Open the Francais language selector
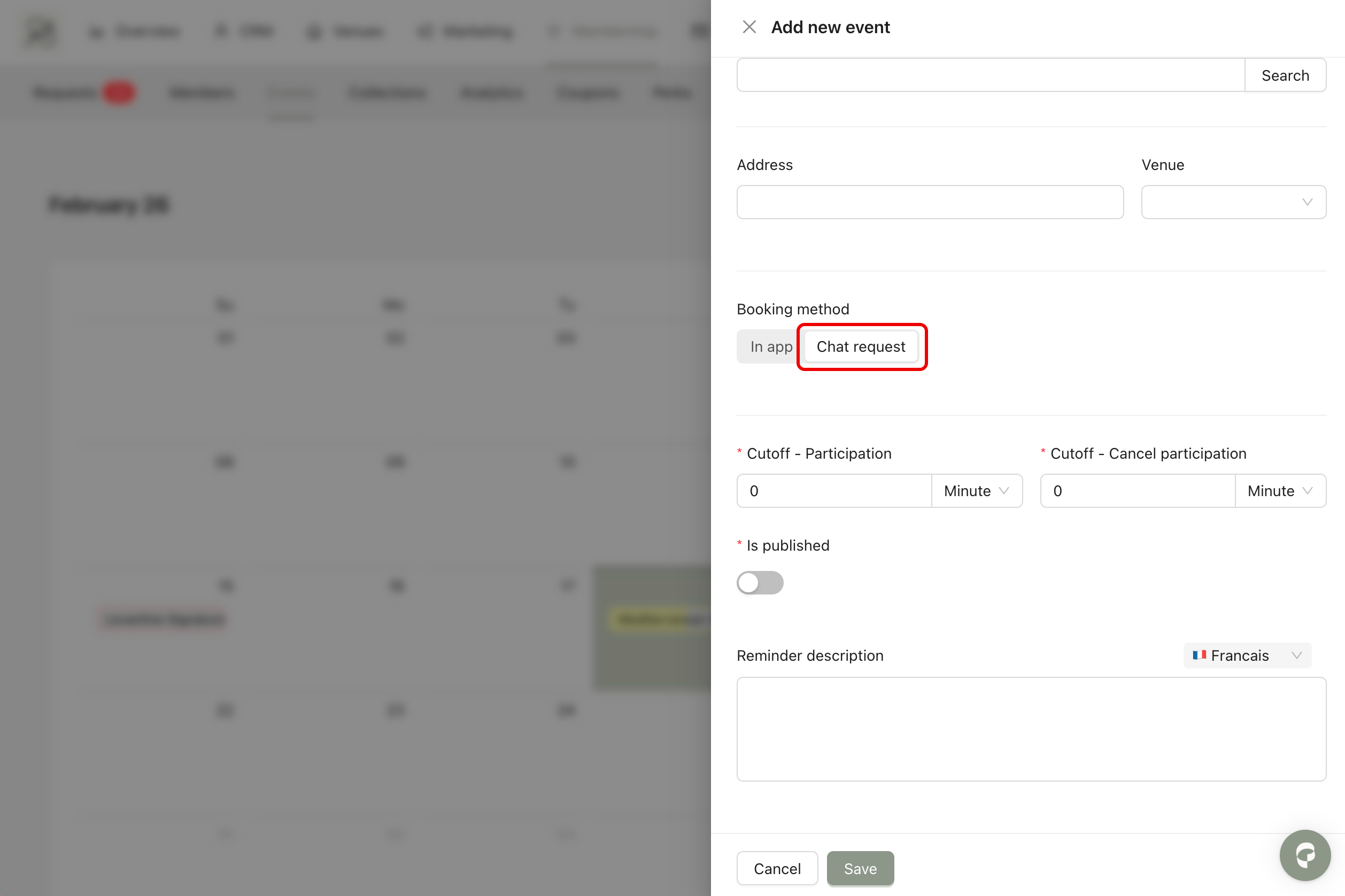Image resolution: width=1345 pixels, height=896 pixels. 1247,655
